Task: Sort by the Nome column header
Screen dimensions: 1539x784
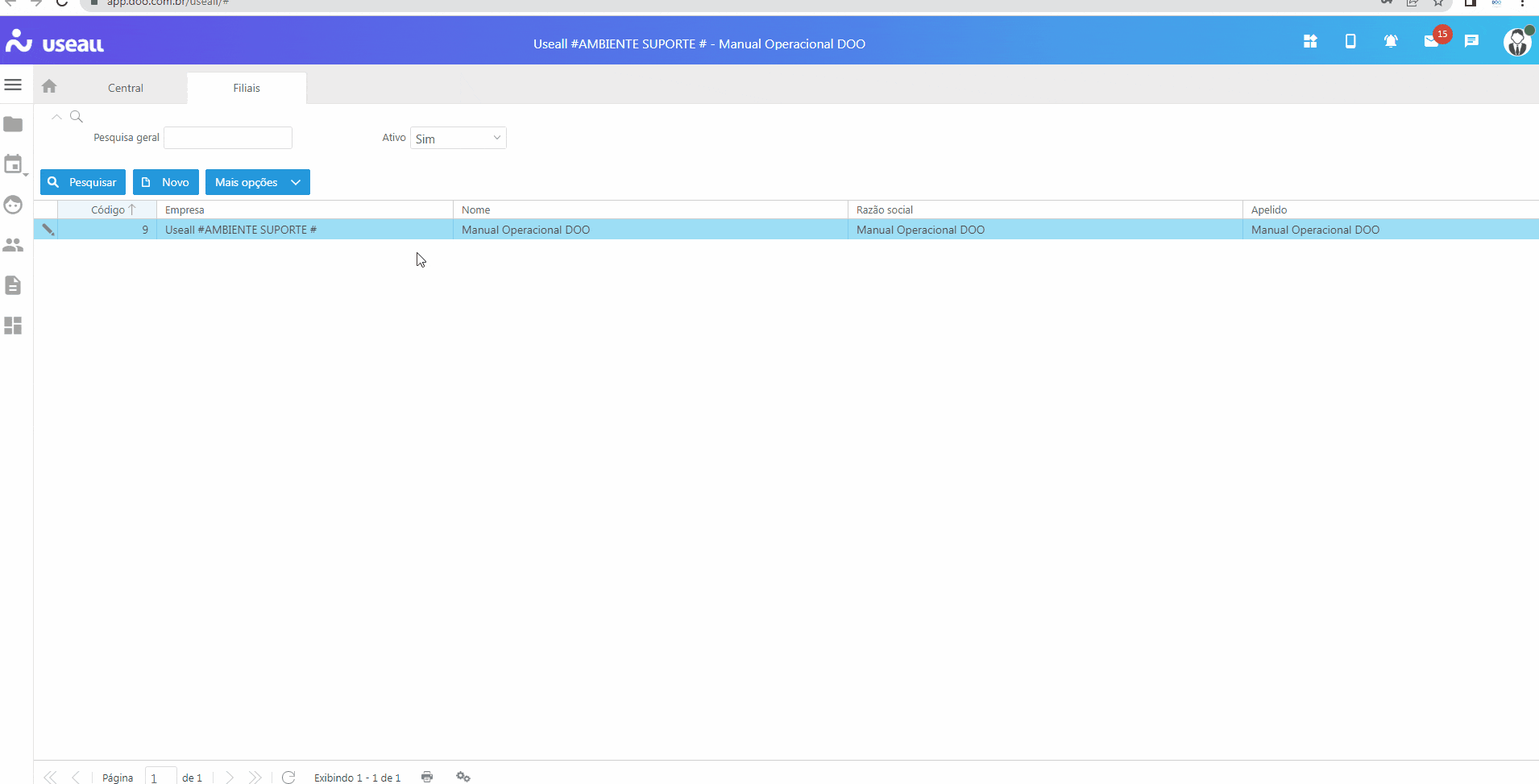Action: 650,209
